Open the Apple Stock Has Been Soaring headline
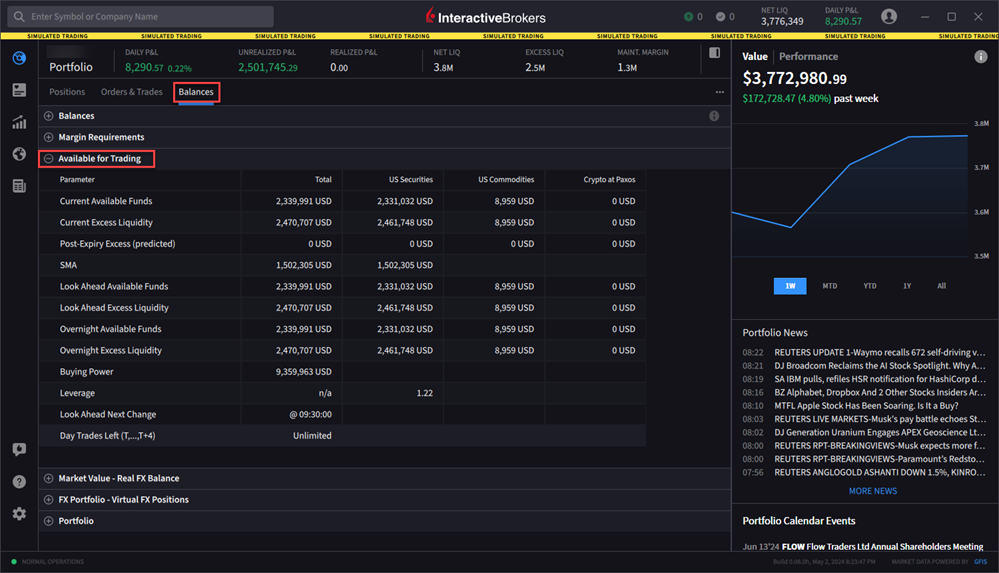 (x=866, y=405)
